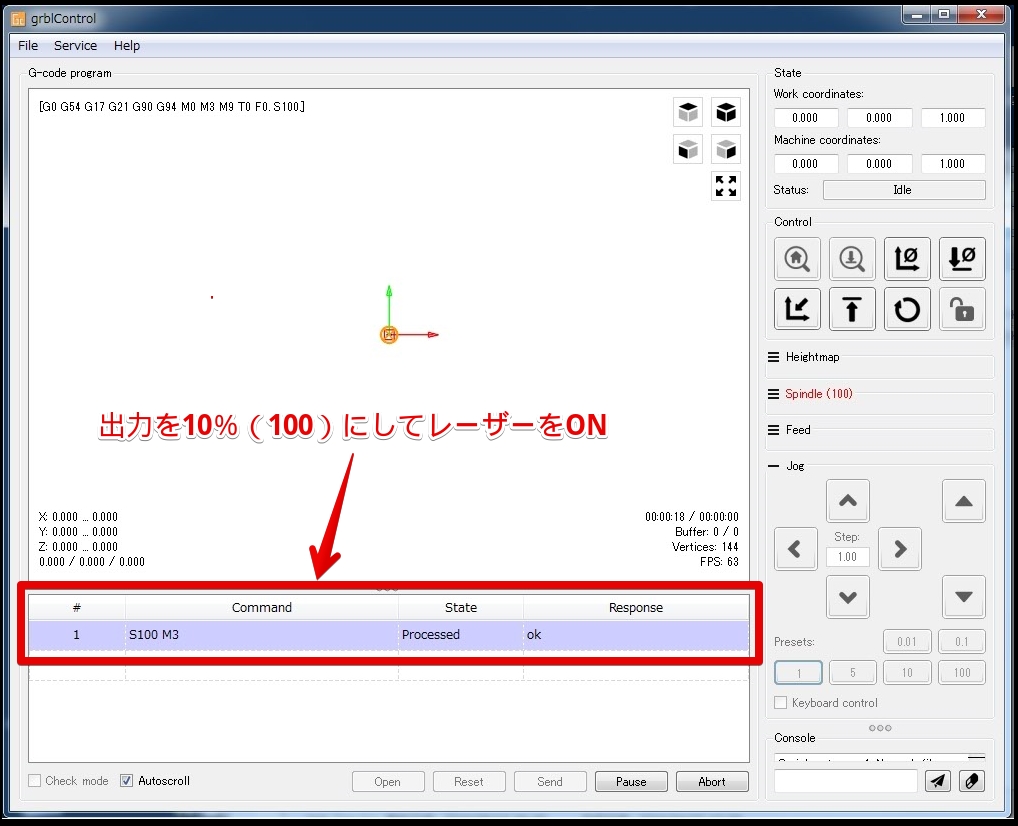Open the Help menu
Viewport: 1018px width, 826px height.
point(127,45)
